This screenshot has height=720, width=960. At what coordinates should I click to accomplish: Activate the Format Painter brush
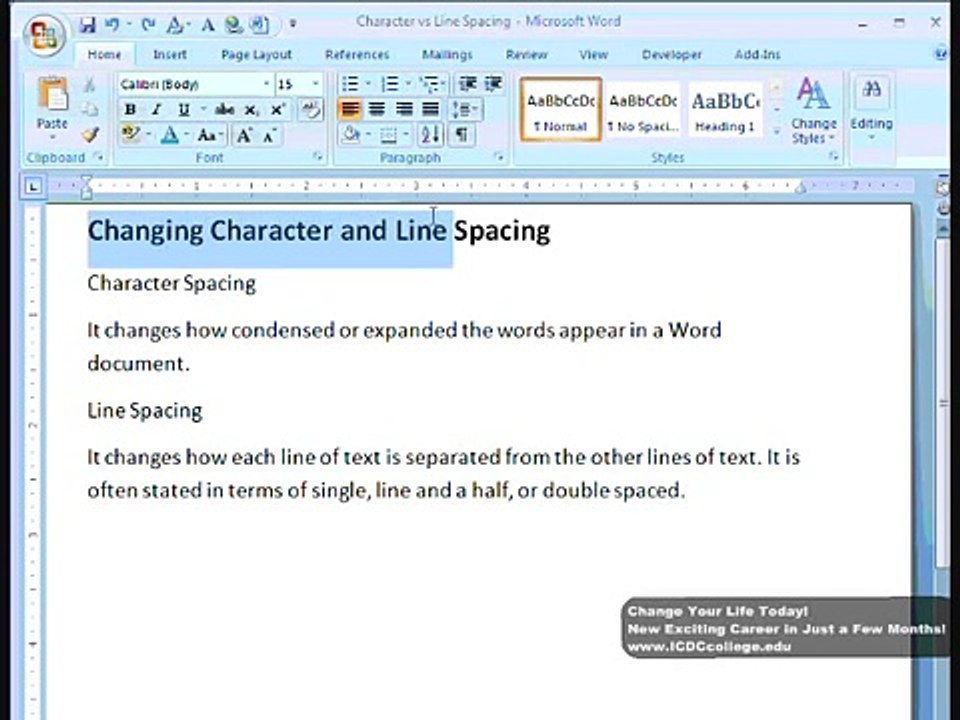(x=89, y=134)
